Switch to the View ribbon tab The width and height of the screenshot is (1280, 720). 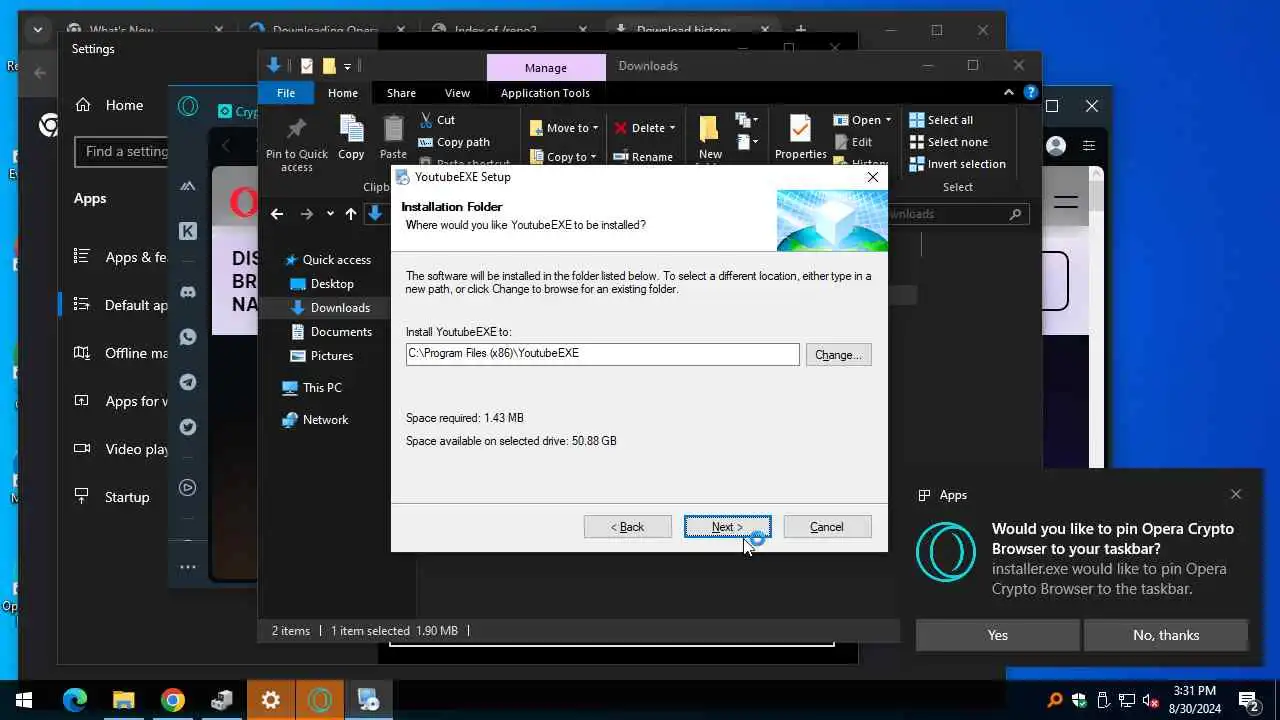click(457, 93)
